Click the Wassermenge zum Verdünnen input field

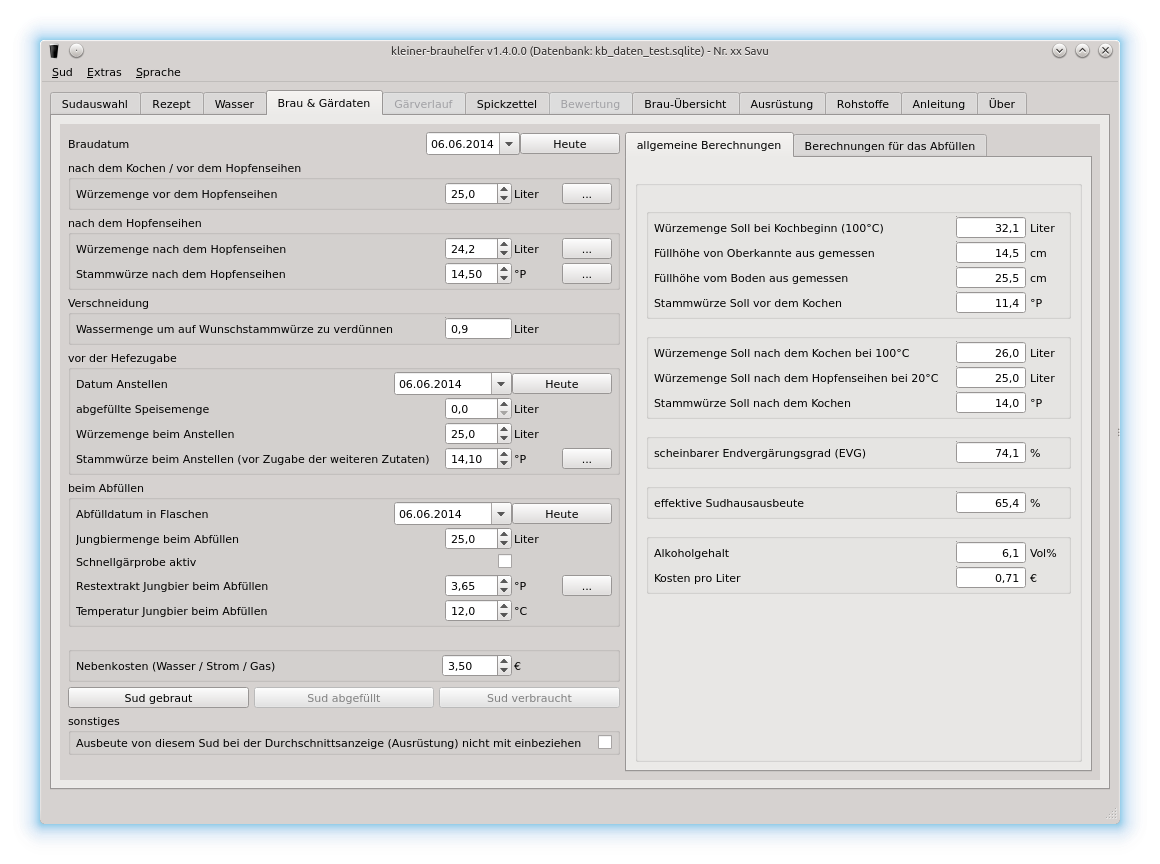click(x=477, y=329)
